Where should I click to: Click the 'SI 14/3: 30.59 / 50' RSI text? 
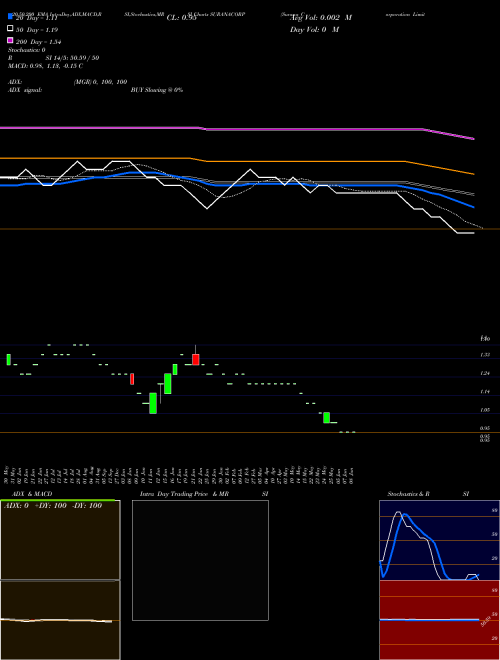pyautogui.click(x=72, y=58)
